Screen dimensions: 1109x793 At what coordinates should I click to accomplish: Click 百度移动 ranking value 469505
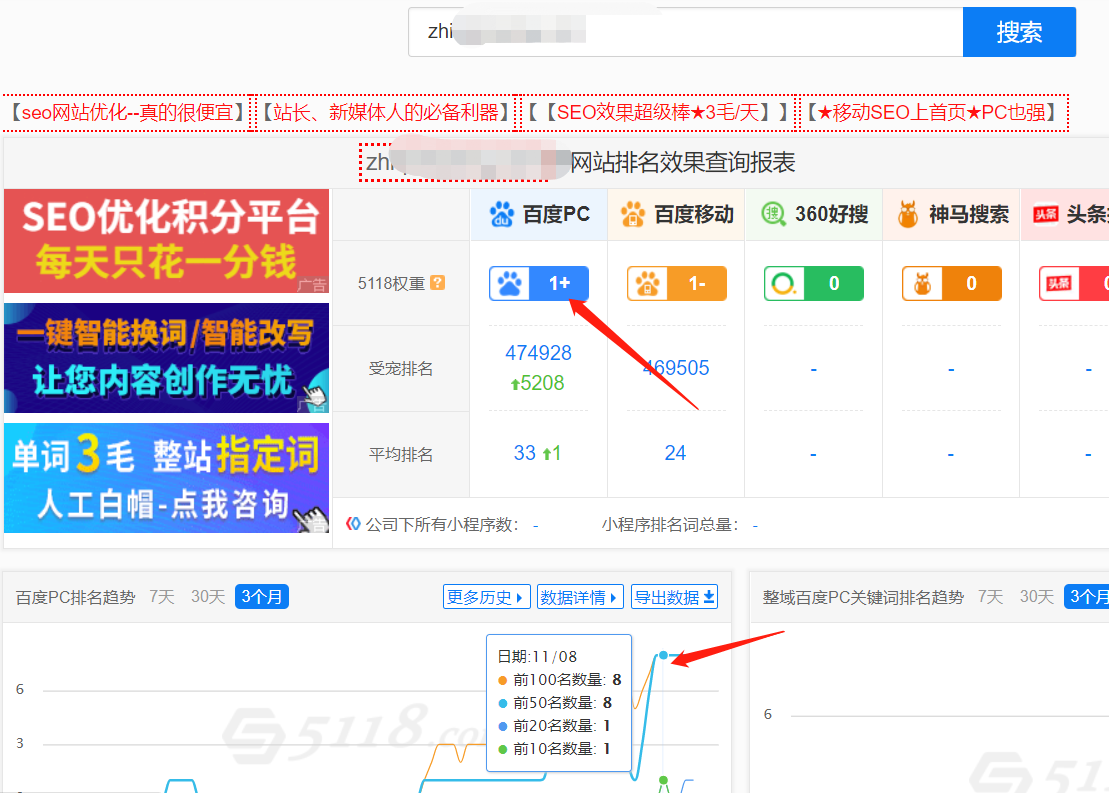click(x=675, y=368)
